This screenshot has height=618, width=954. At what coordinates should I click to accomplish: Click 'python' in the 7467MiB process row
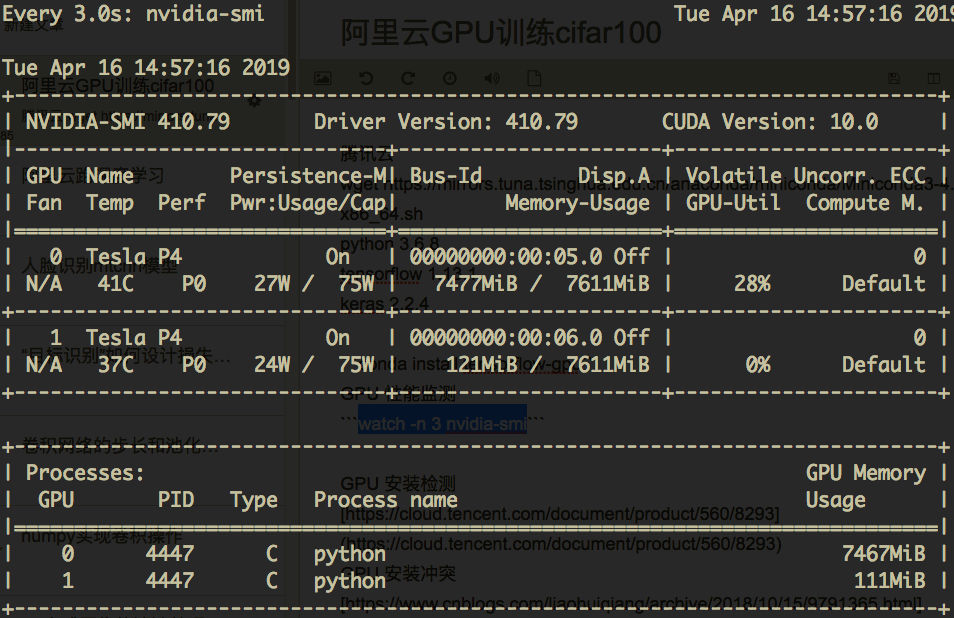click(x=350, y=555)
